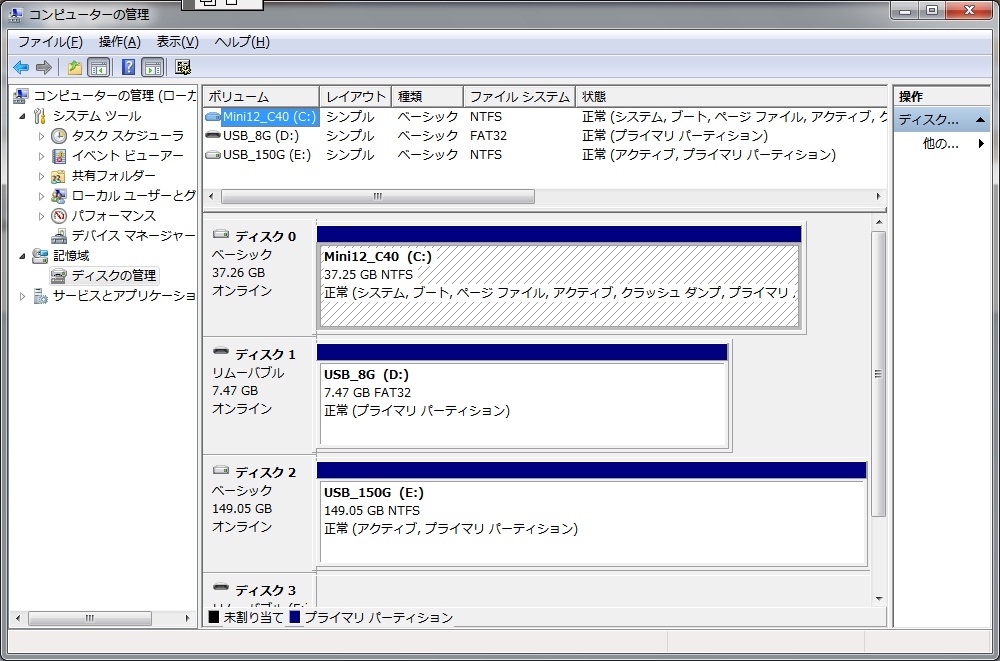Click the tree pane horizontal scrollbar thumb
The width and height of the screenshot is (1000, 661).
(x=90, y=618)
